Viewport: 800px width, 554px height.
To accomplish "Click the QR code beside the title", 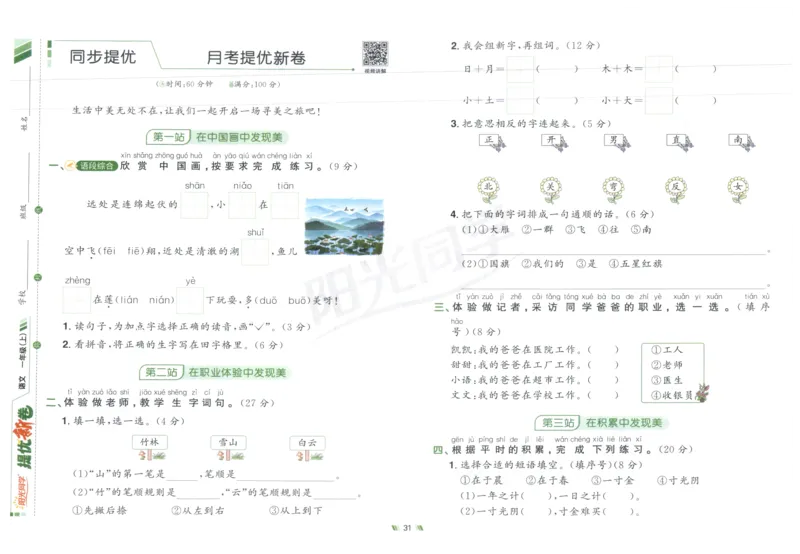I will coord(375,54).
